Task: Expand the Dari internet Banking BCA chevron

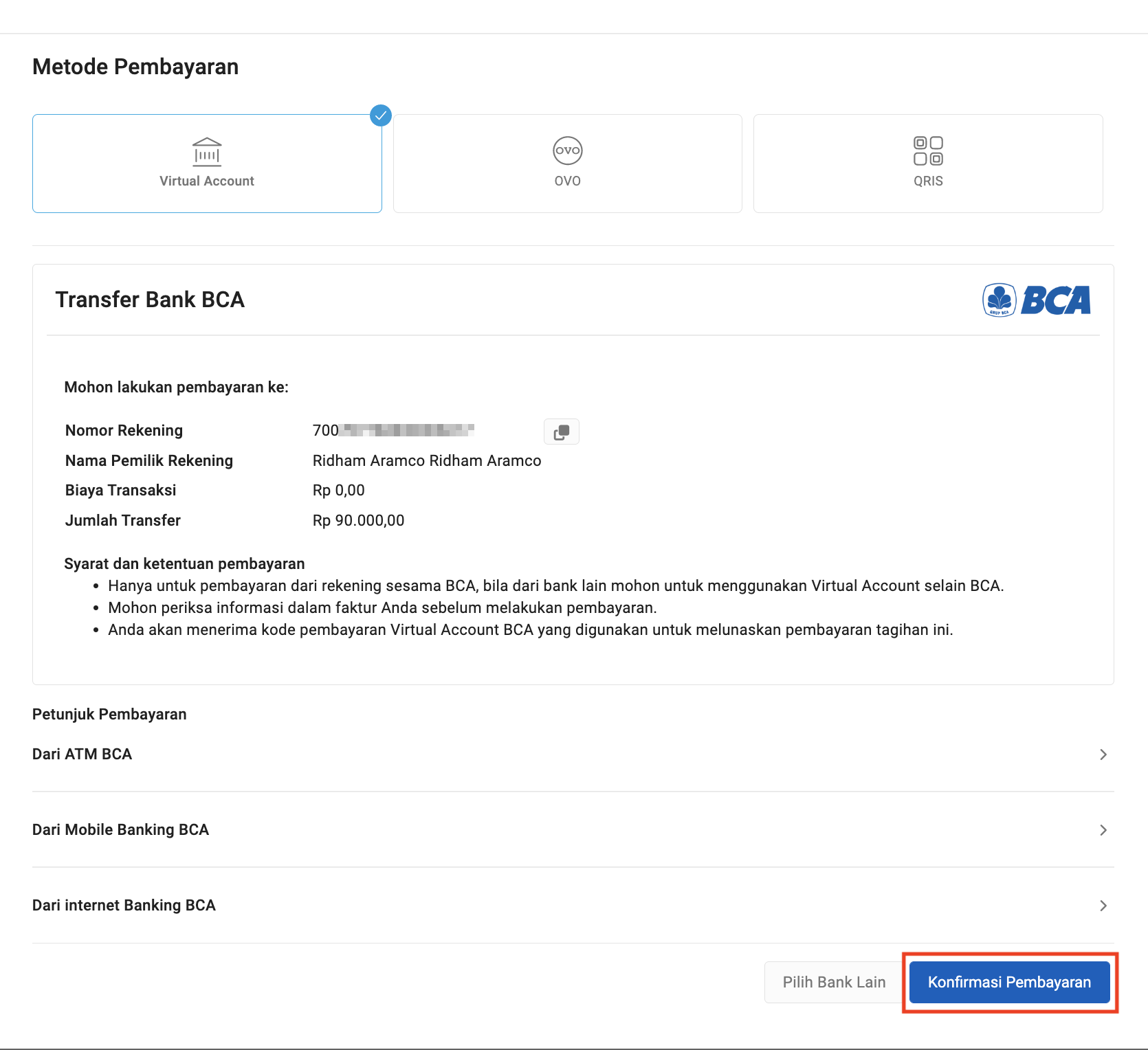Action: pos(1103,906)
